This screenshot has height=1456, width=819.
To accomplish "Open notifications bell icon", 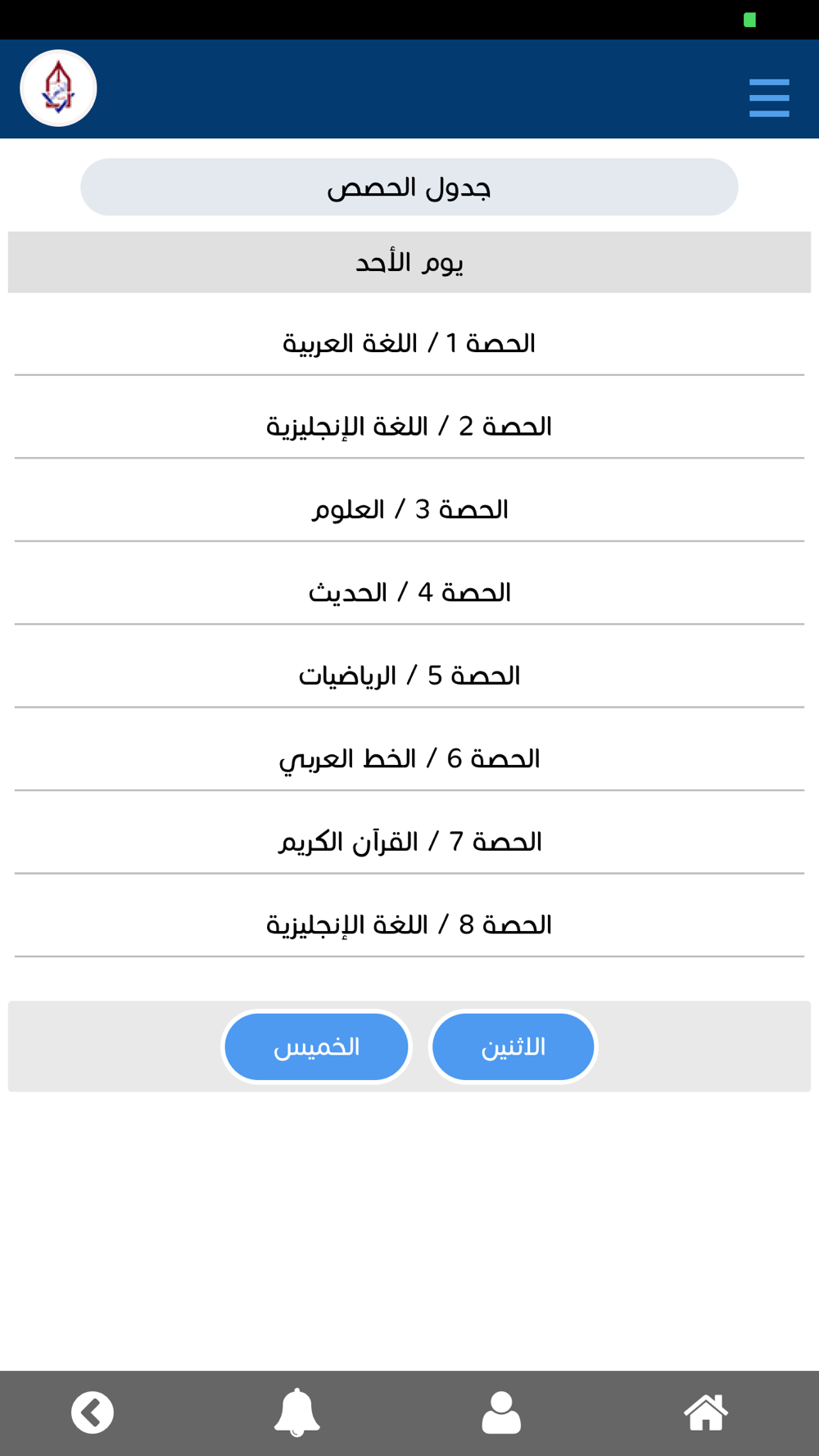I will pyautogui.click(x=296, y=1413).
